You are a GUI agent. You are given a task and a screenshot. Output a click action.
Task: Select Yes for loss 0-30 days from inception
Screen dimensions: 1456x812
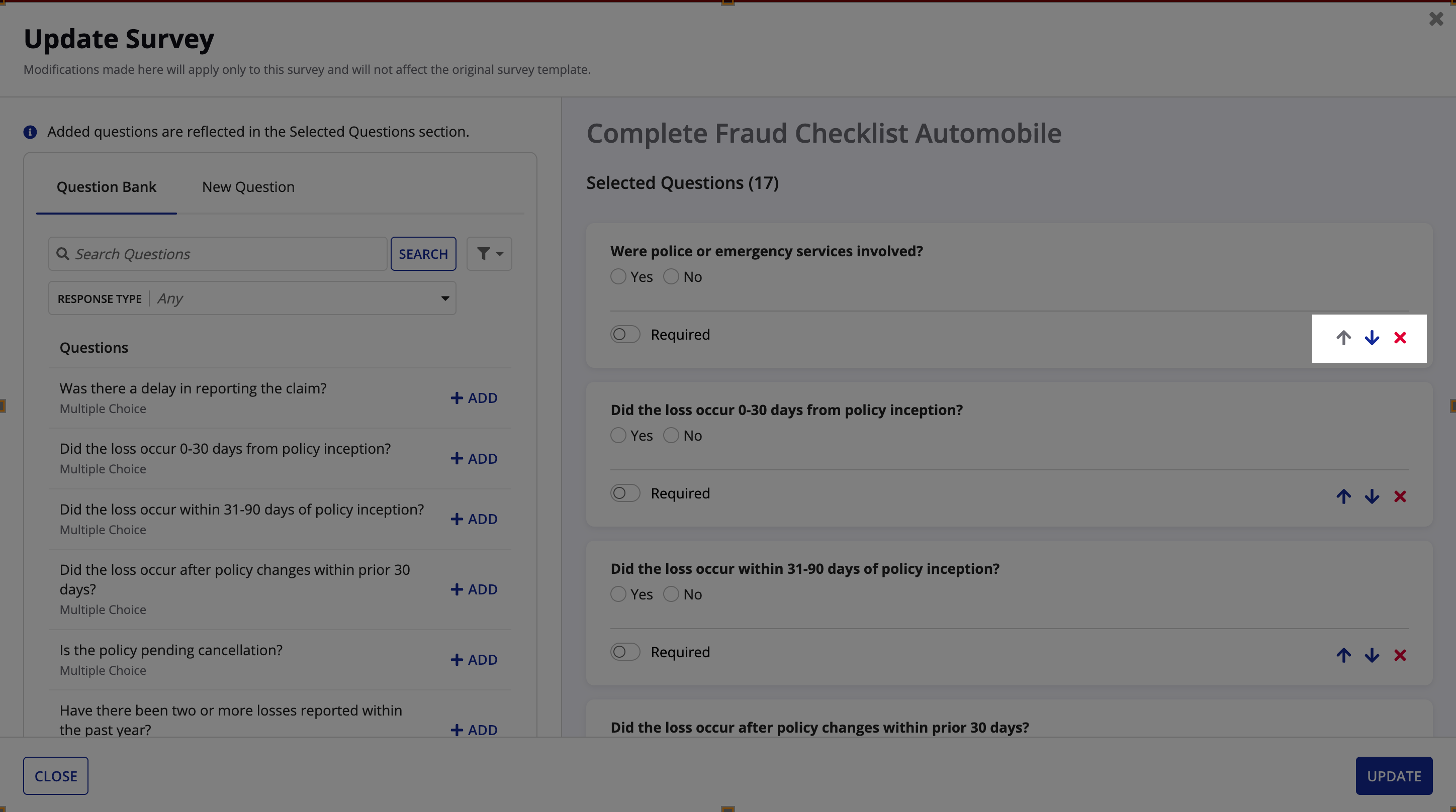[618, 436]
